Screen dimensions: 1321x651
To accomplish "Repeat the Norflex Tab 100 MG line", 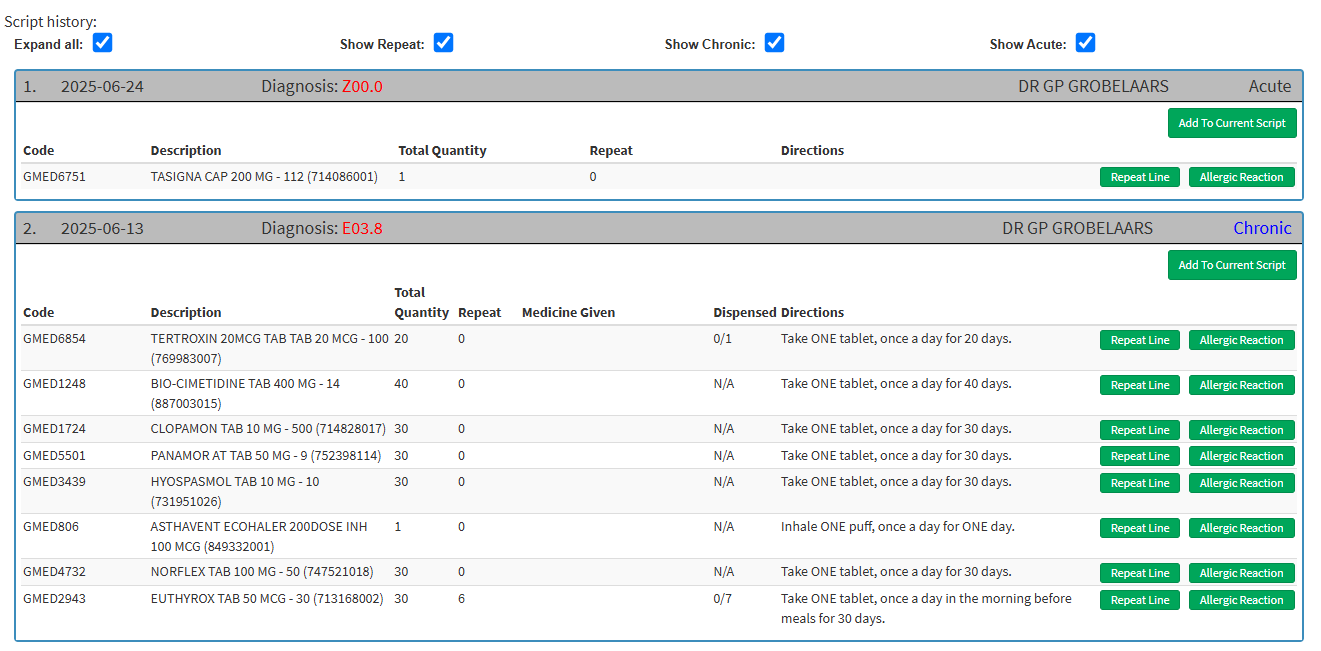I will tap(1139, 573).
